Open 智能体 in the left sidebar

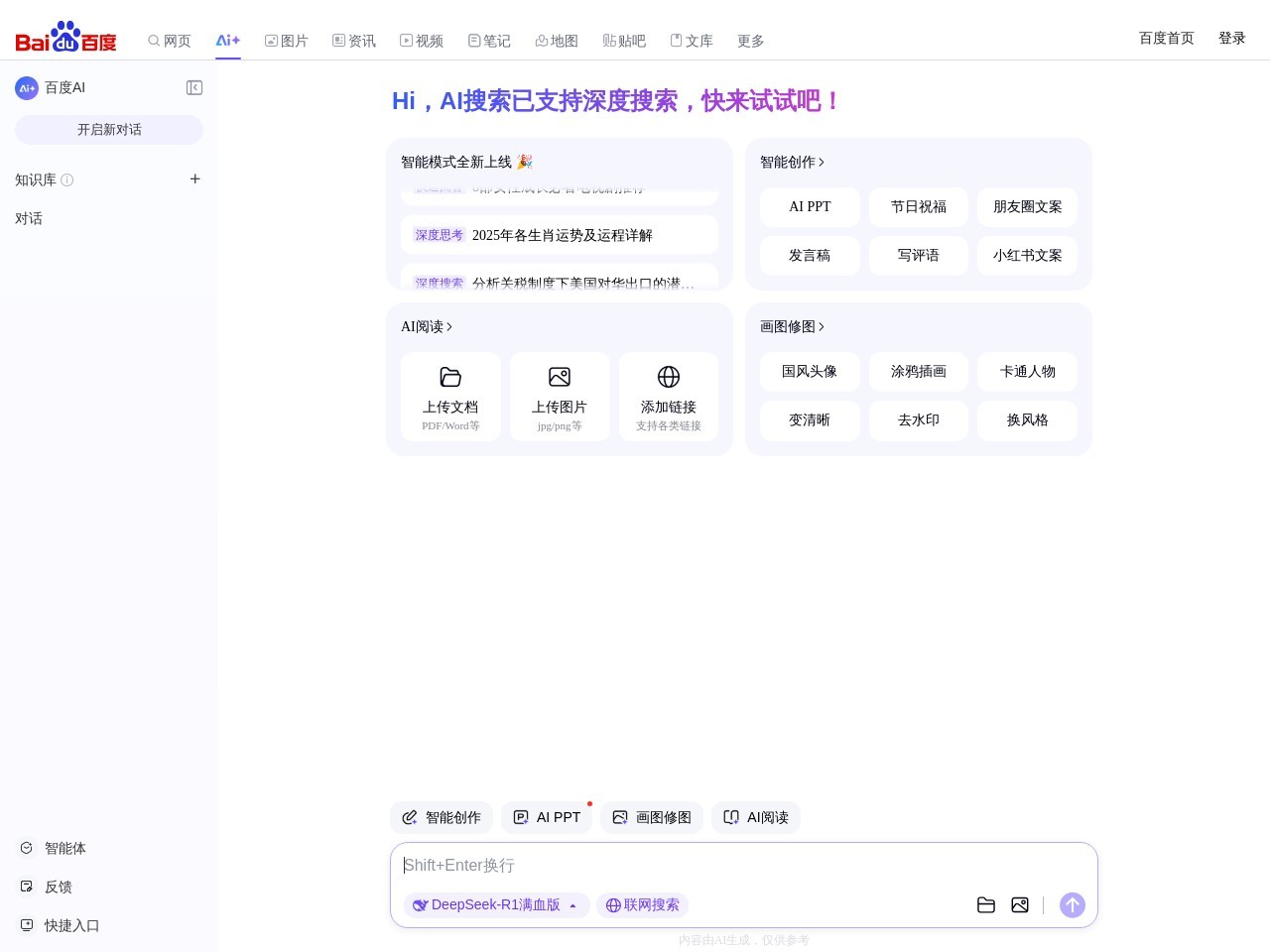(x=65, y=848)
